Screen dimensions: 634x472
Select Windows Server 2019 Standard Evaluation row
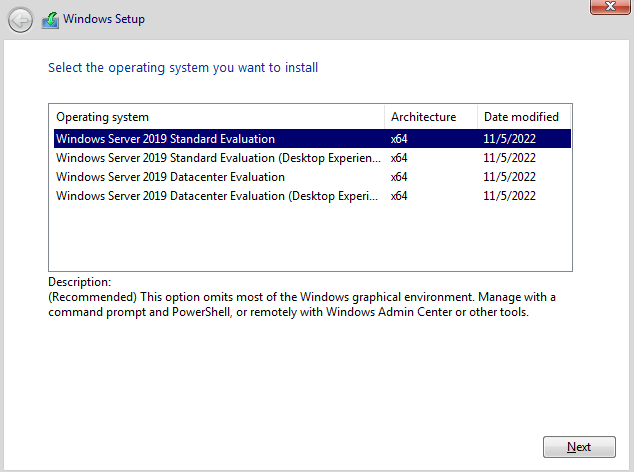[x=312, y=139]
